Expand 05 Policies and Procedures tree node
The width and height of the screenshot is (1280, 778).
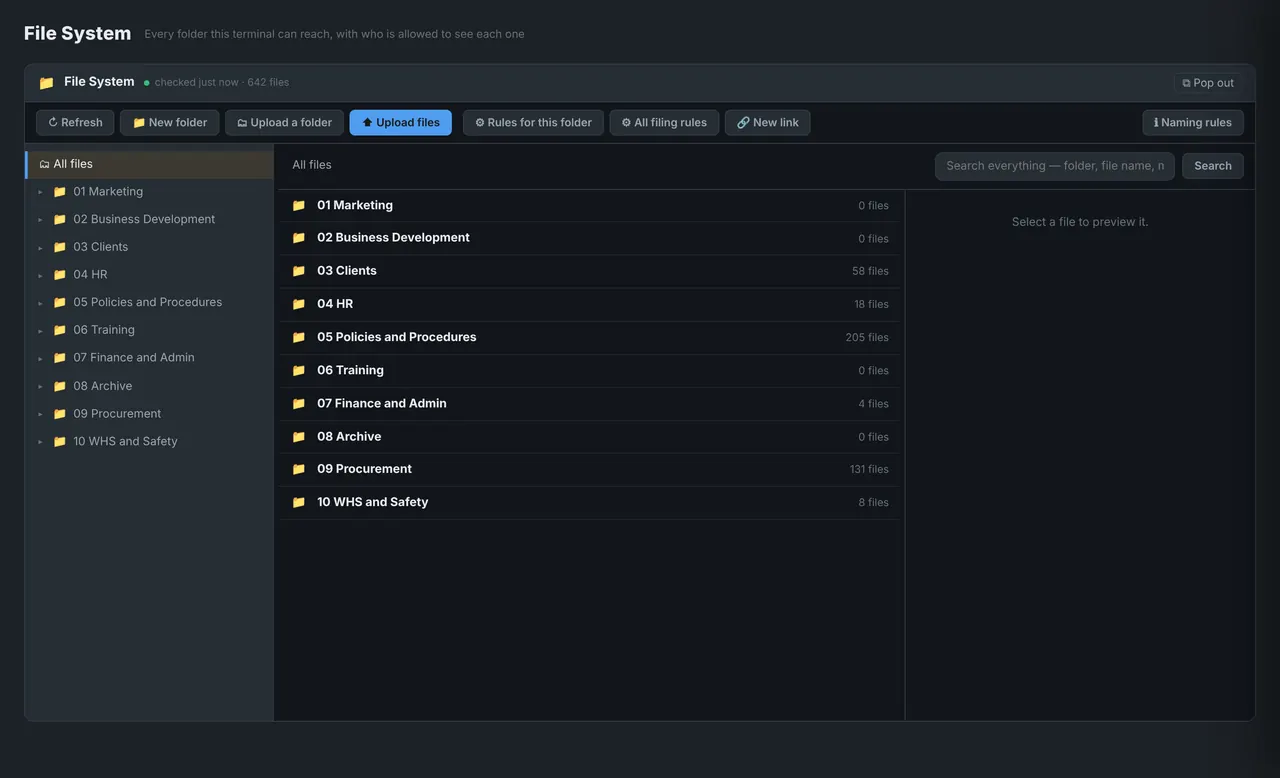40,303
